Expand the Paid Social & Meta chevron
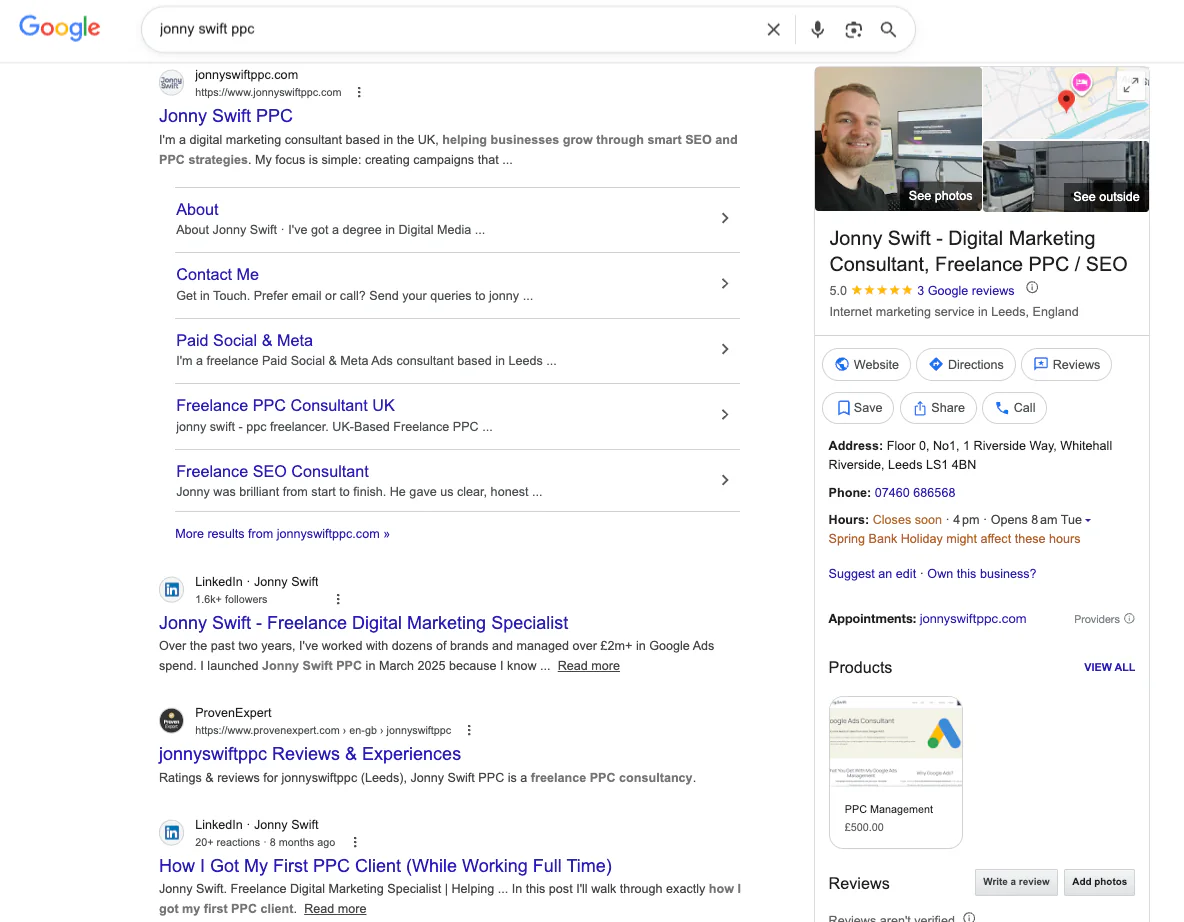 pyautogui.click(x=724, y=349)
